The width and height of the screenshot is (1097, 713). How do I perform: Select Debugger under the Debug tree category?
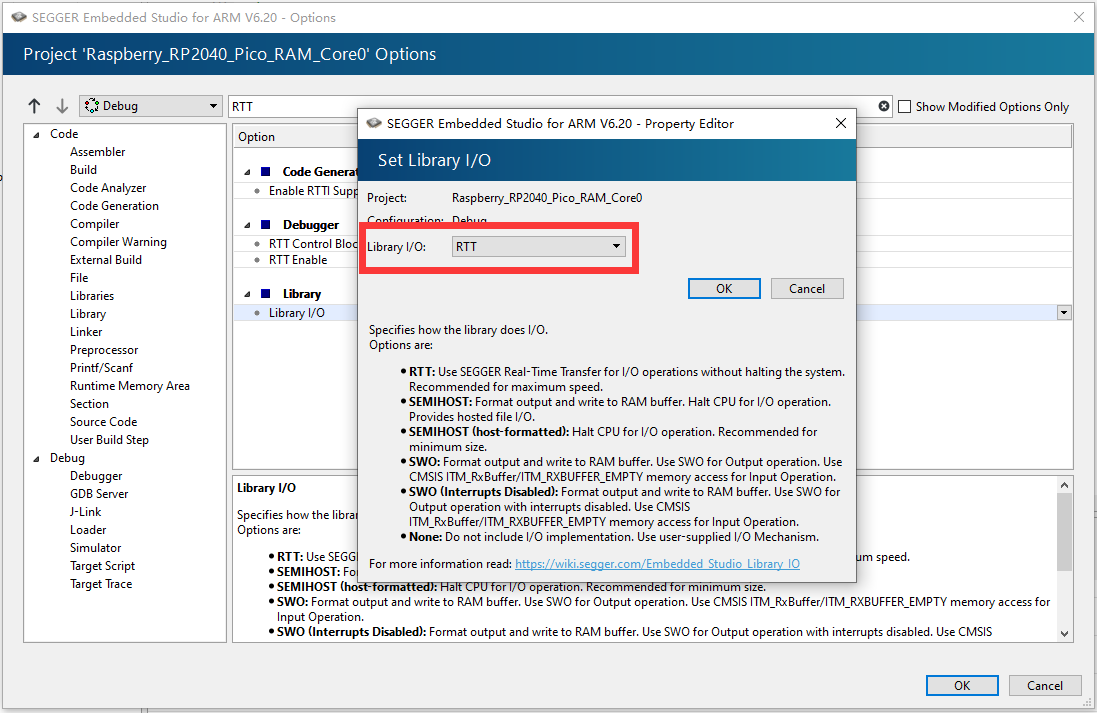click(96, 476)
